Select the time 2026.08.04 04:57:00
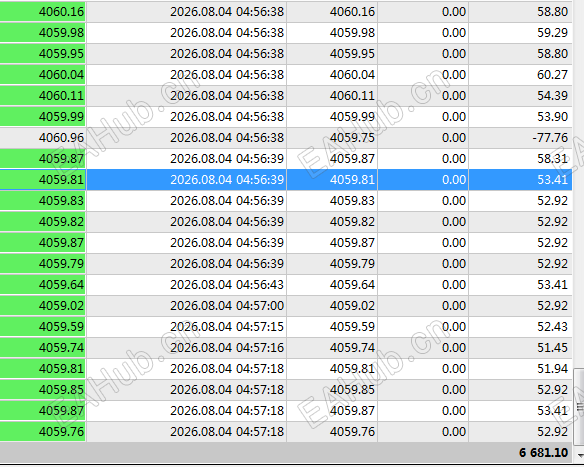Viewport: 584px width, 467px height. coord(227,306)
